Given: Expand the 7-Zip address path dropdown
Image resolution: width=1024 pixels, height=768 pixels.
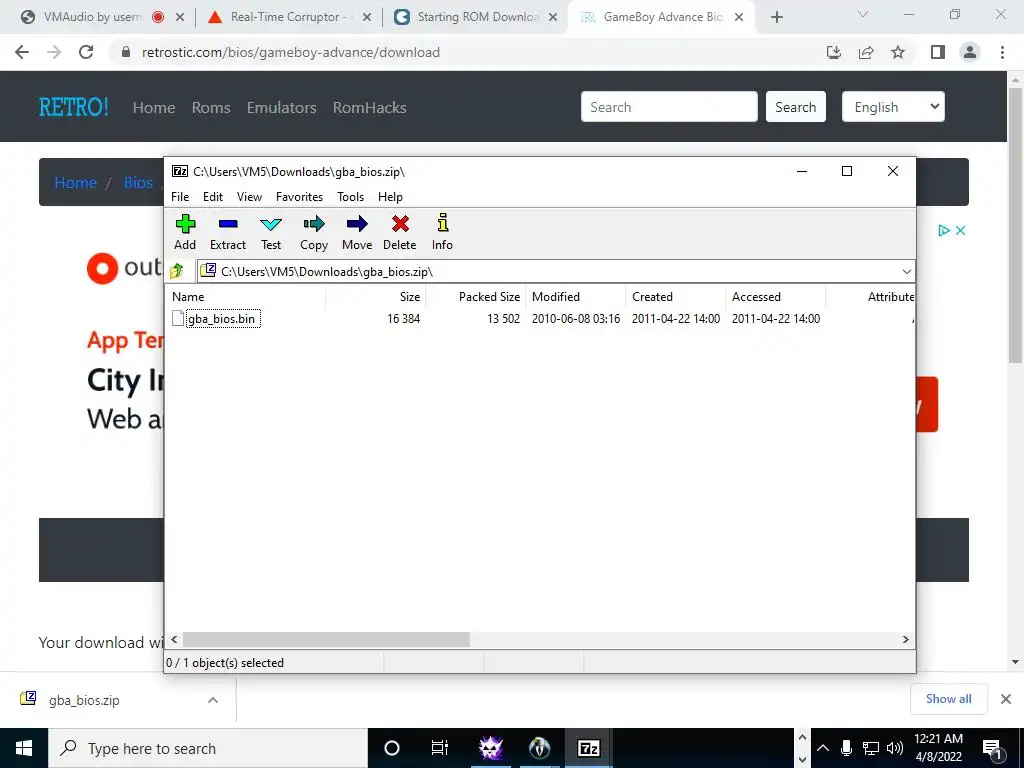Looking at the screenshot, I should [x=906, y=272].
